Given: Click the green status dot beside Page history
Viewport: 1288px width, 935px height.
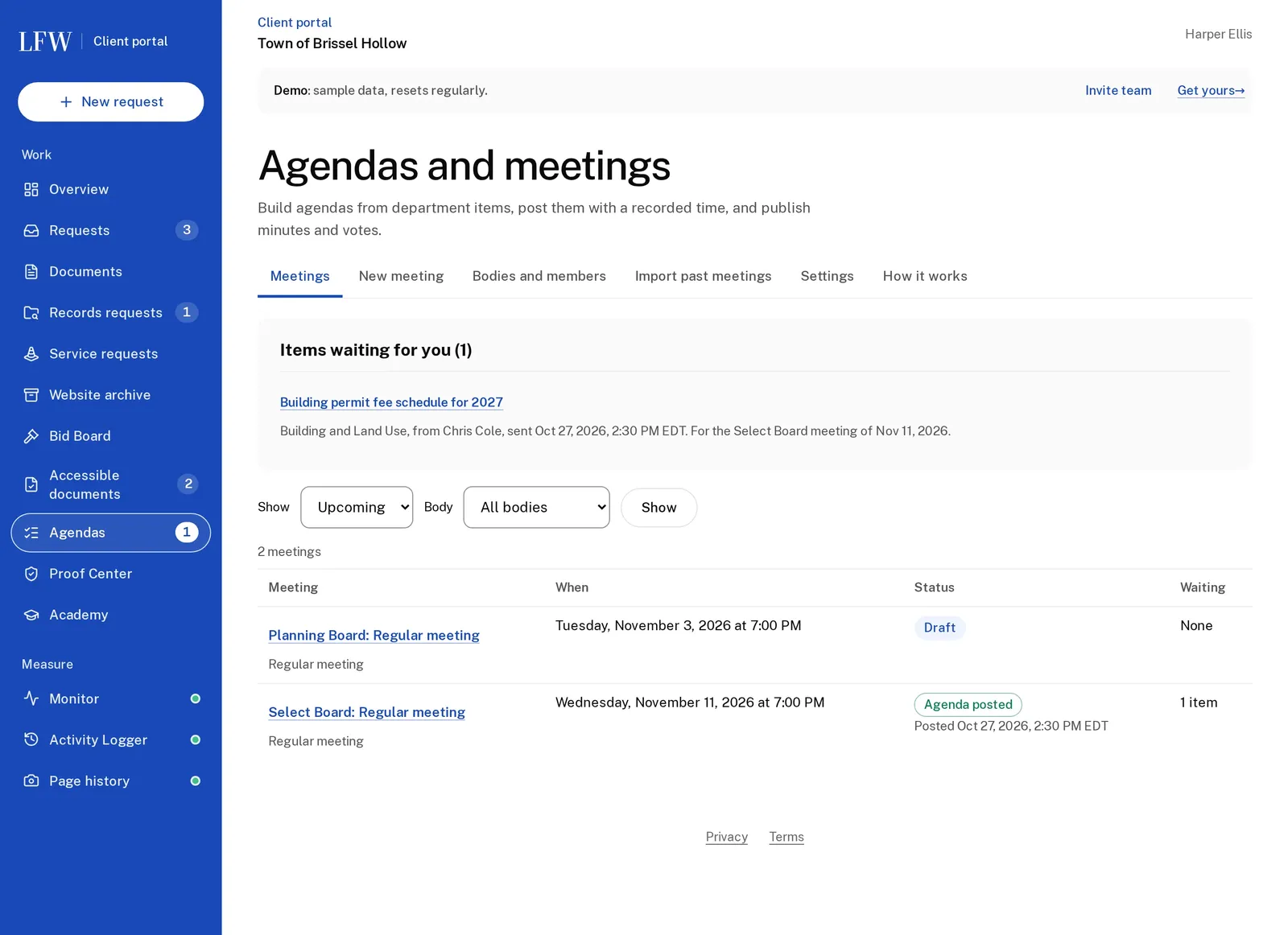Looking at the screenshot, I should pos(195,781).
